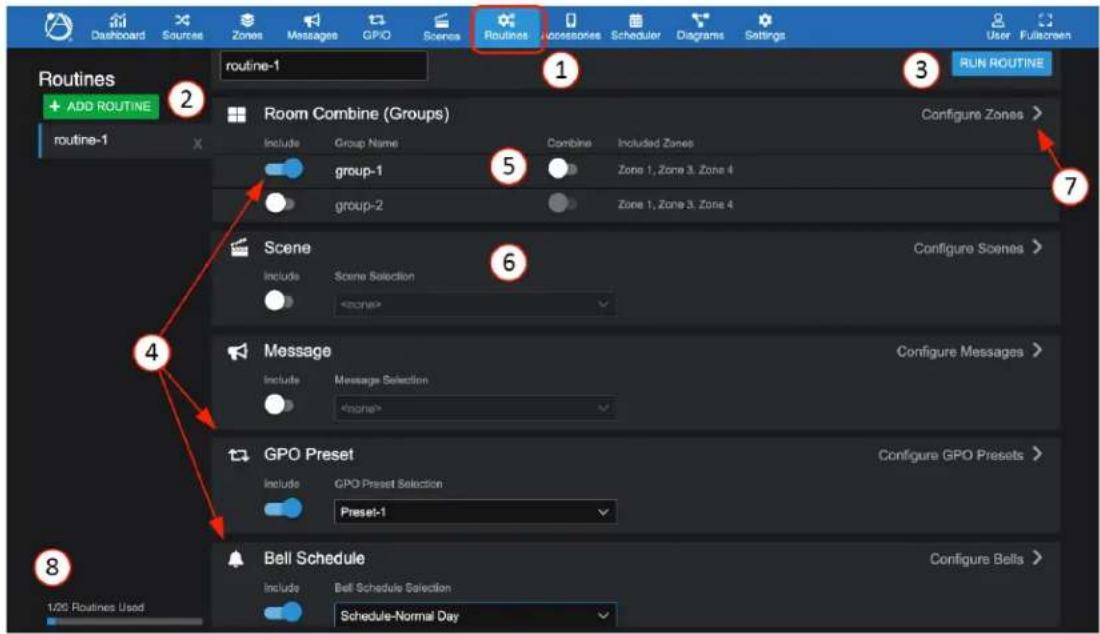Click the RUN ROUTINE button
Viewport: 1100px width, 634px height.
1002,63
